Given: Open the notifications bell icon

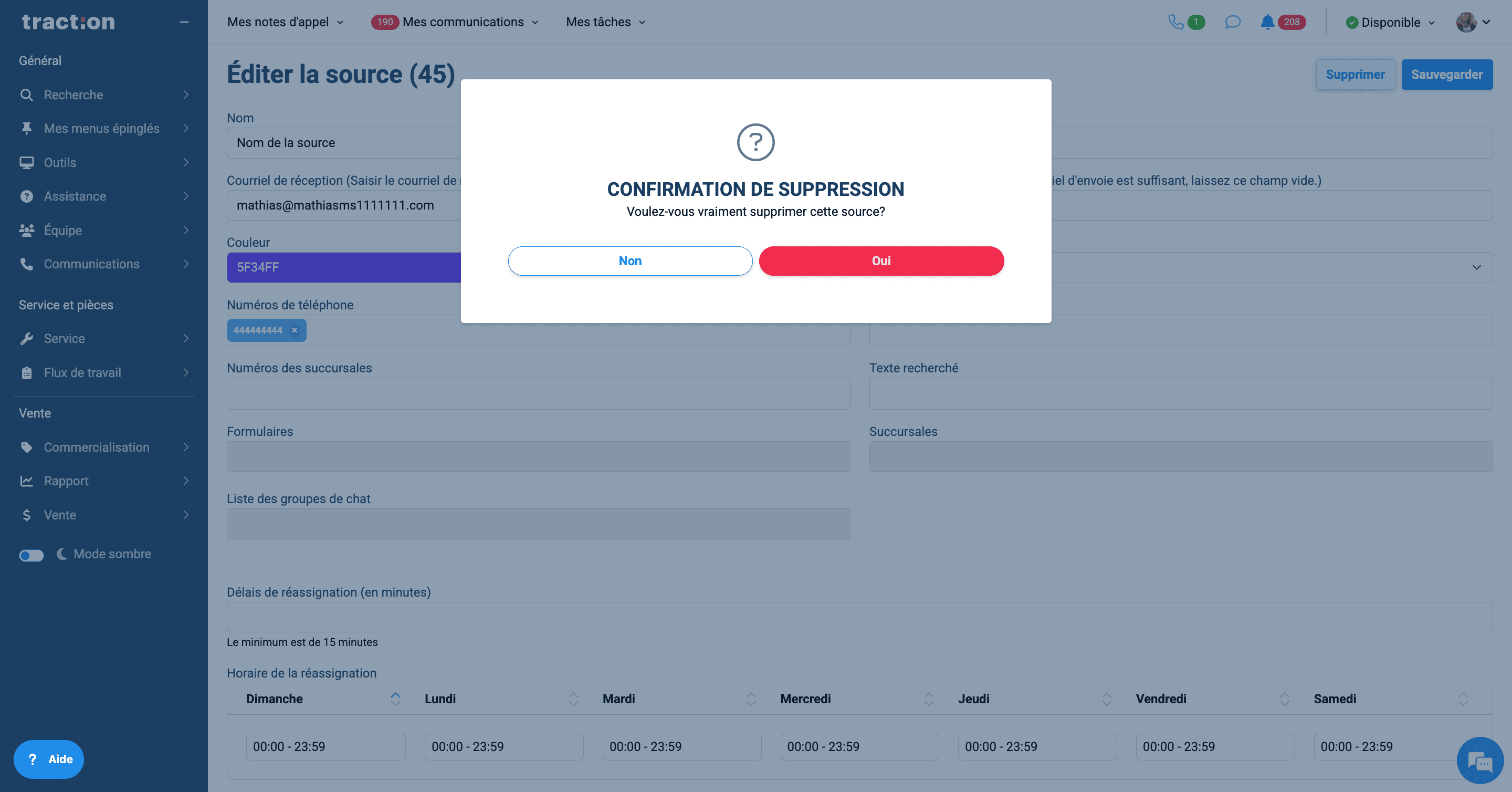Looking at the screenshot, I should tap(1267, 22).
